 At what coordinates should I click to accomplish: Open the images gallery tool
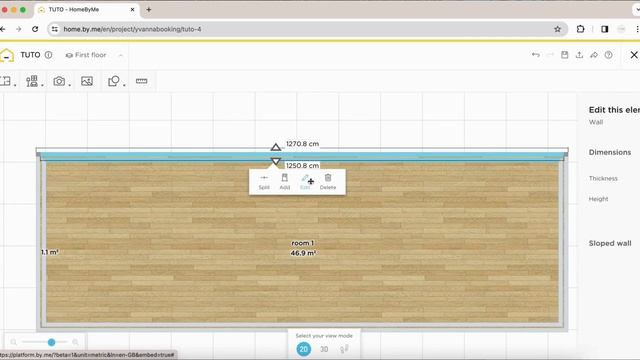click(87, 81)
